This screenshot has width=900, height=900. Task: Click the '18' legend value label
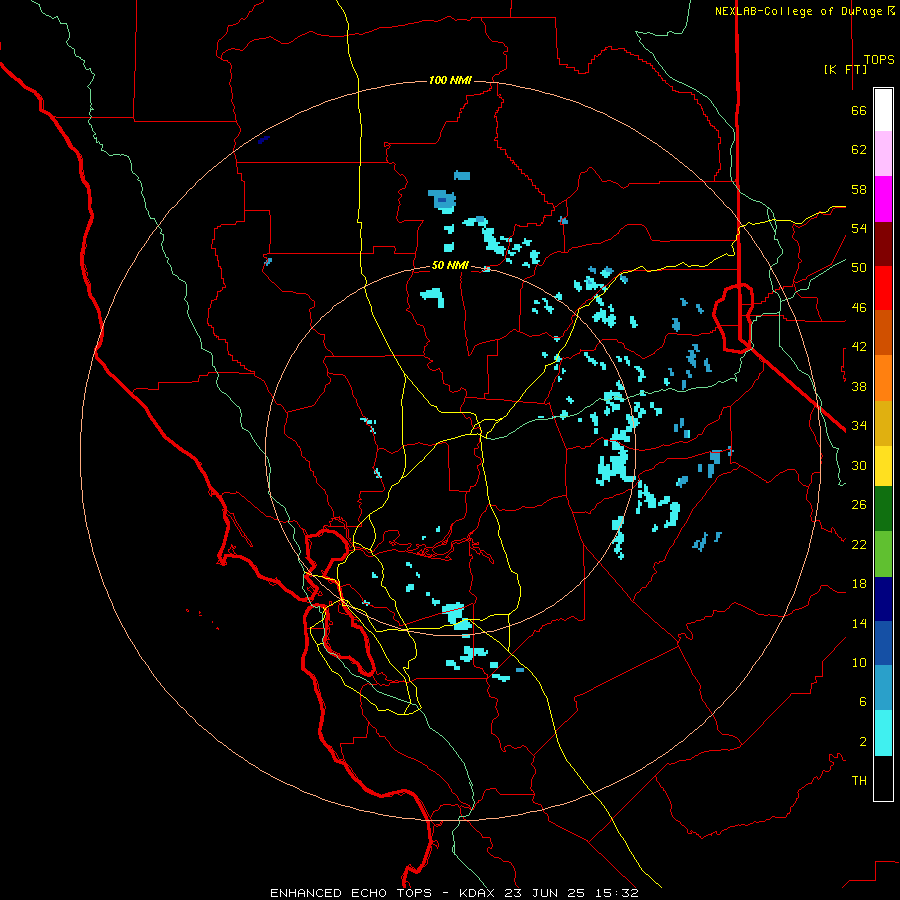point(859,584)
